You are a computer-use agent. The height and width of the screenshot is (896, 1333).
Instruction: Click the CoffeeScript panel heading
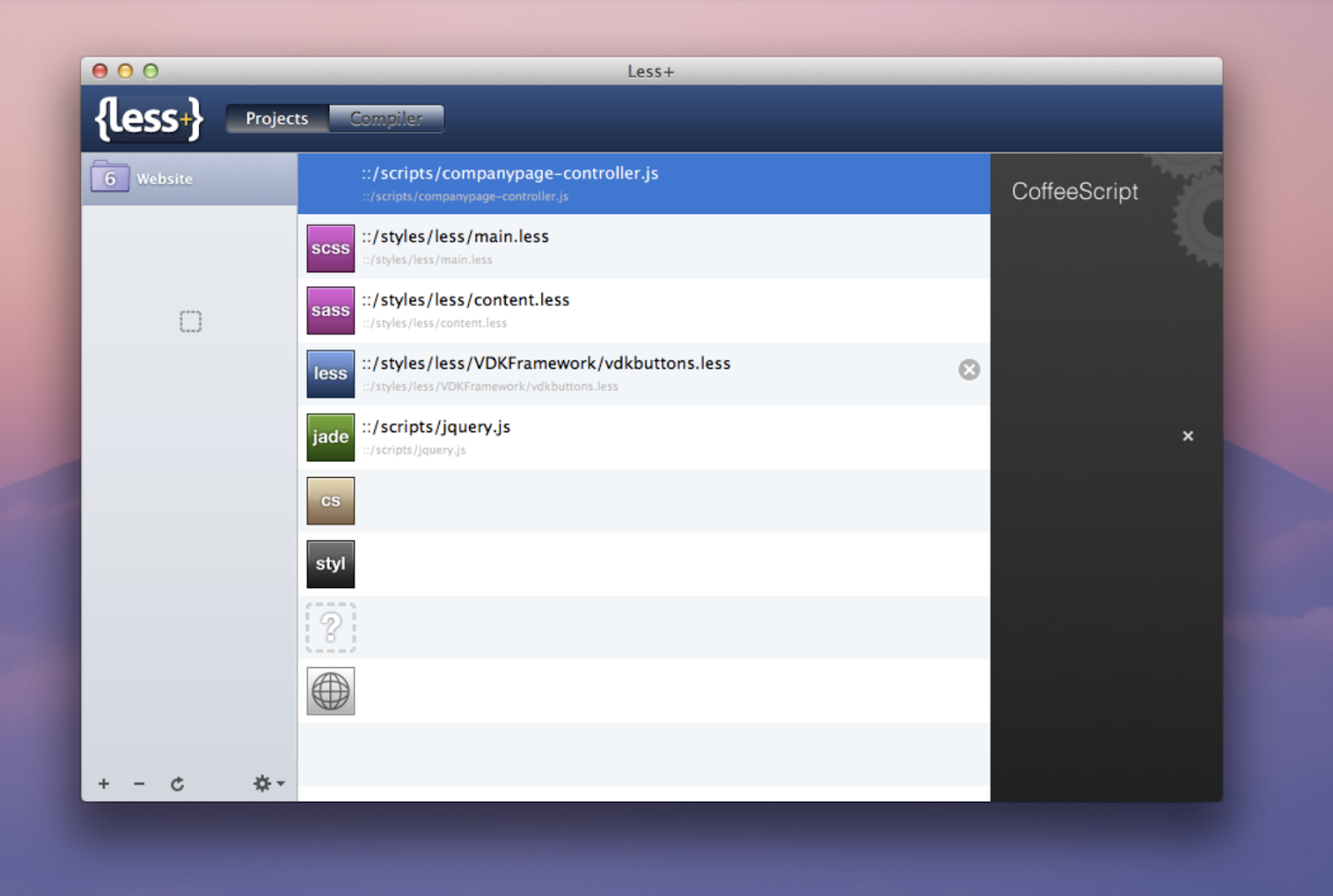(x=1075, y=192)
